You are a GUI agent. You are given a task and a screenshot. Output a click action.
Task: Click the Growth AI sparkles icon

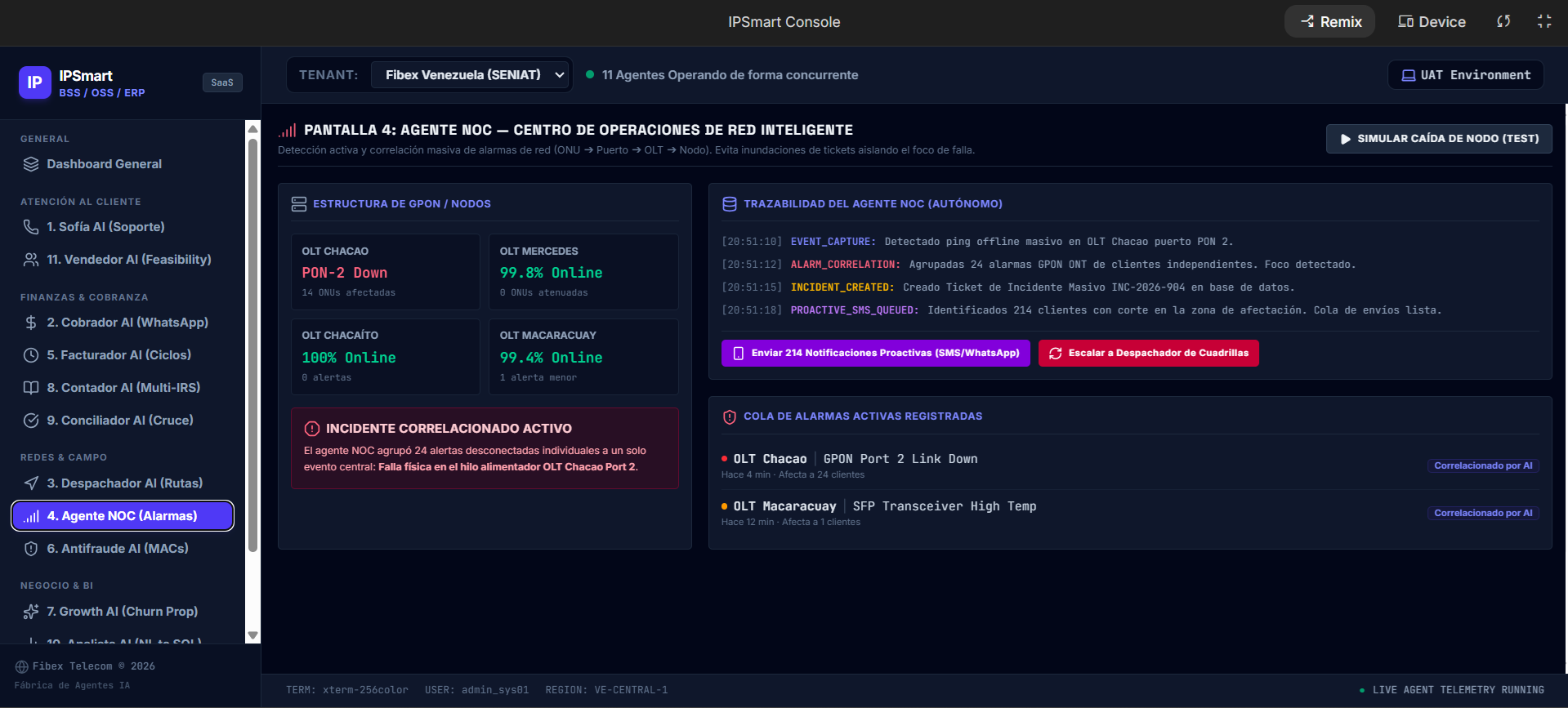pyautogui.click(x=31, y=612)
